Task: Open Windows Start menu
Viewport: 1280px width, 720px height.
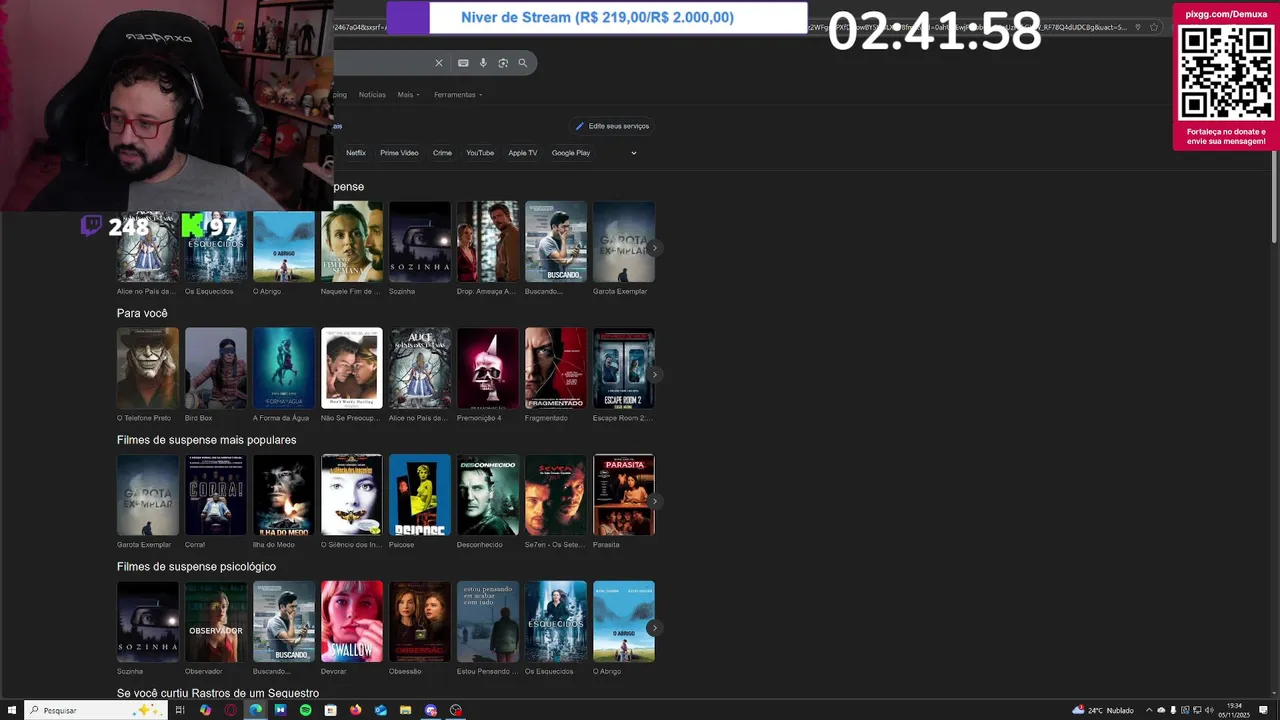Action: [12, 710]
